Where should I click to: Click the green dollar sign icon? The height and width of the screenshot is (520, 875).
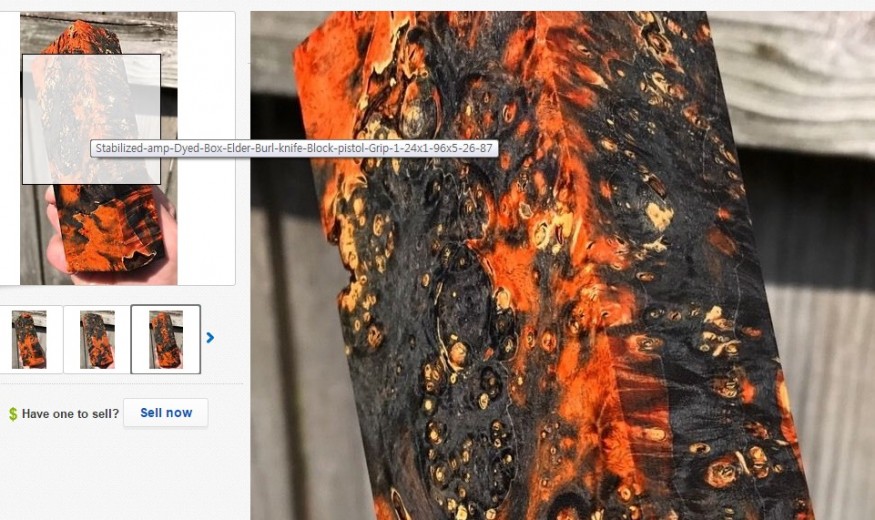[x=13, y=414]
